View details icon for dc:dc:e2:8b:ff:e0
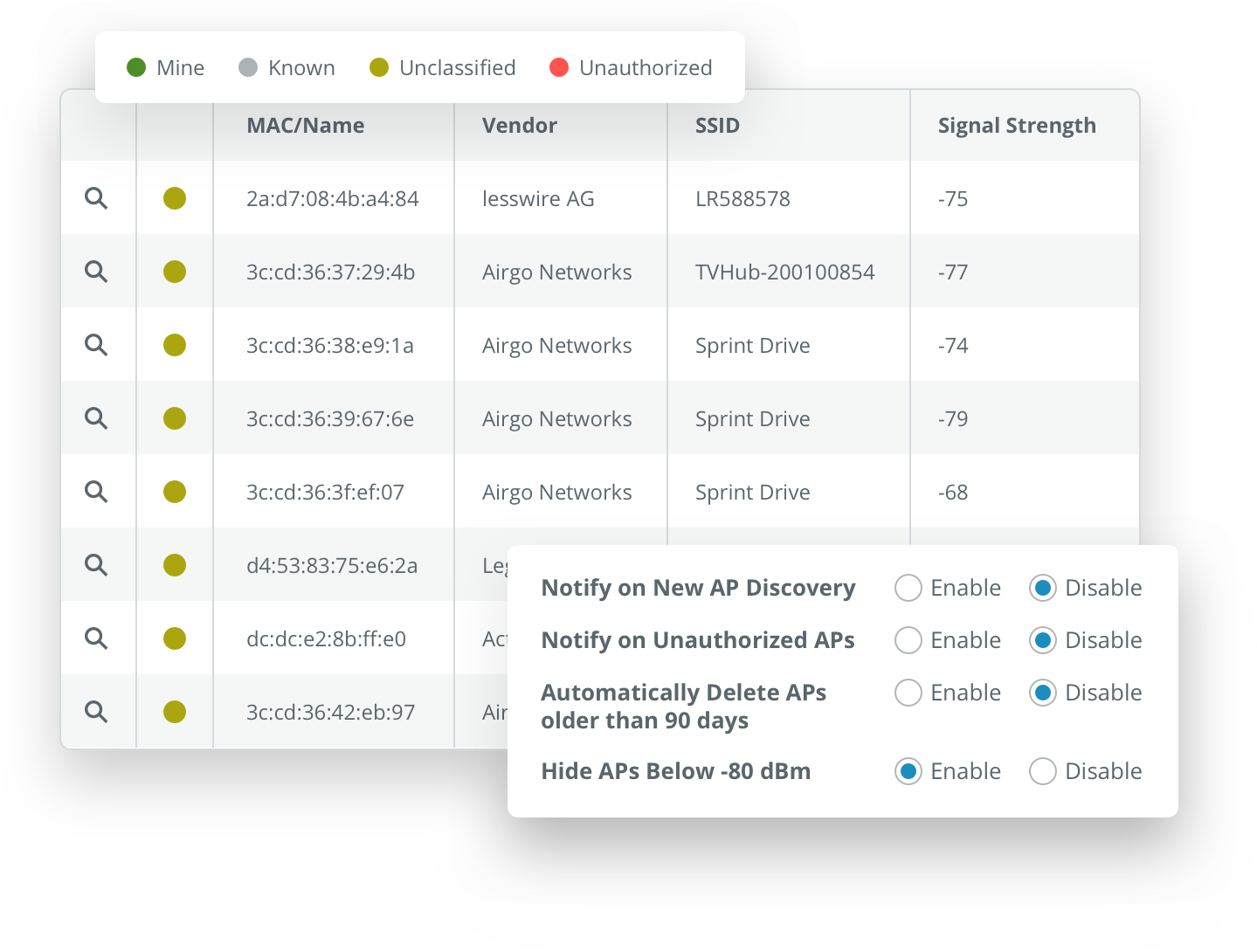1257x952 pixels. [x=96, y=638]
